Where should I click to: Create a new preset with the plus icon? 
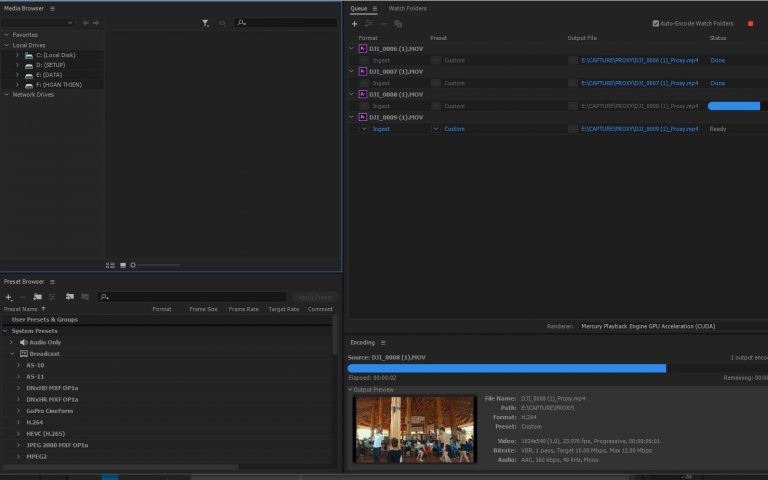coord(8,296)
